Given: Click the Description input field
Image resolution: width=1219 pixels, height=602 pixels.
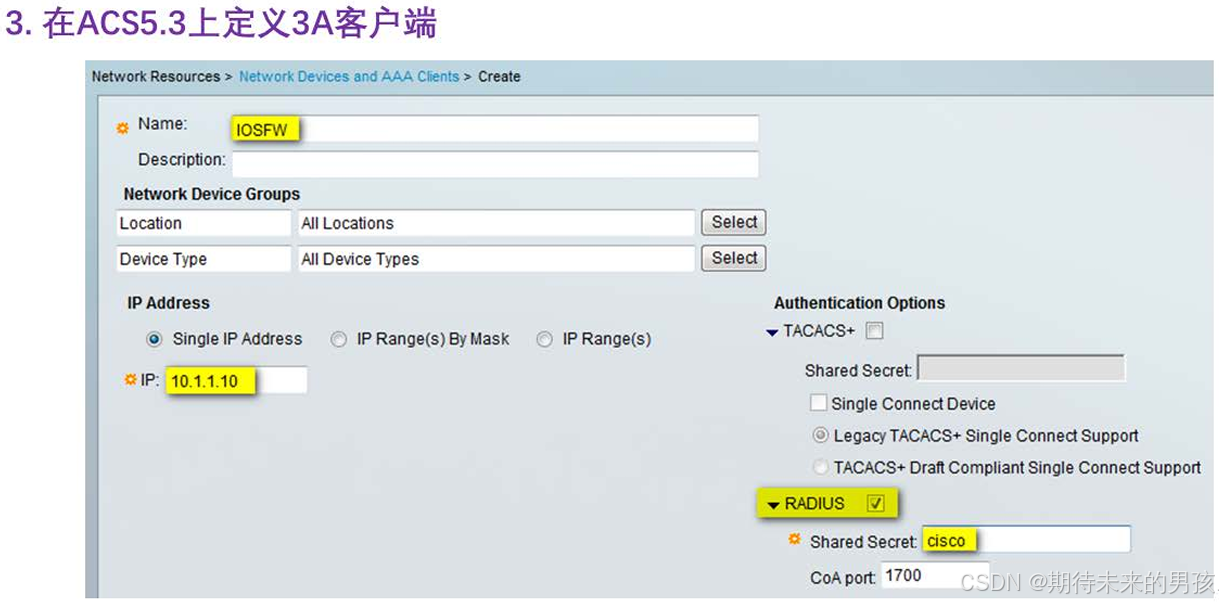Looking at the screenshot, I should pos(494,164).
